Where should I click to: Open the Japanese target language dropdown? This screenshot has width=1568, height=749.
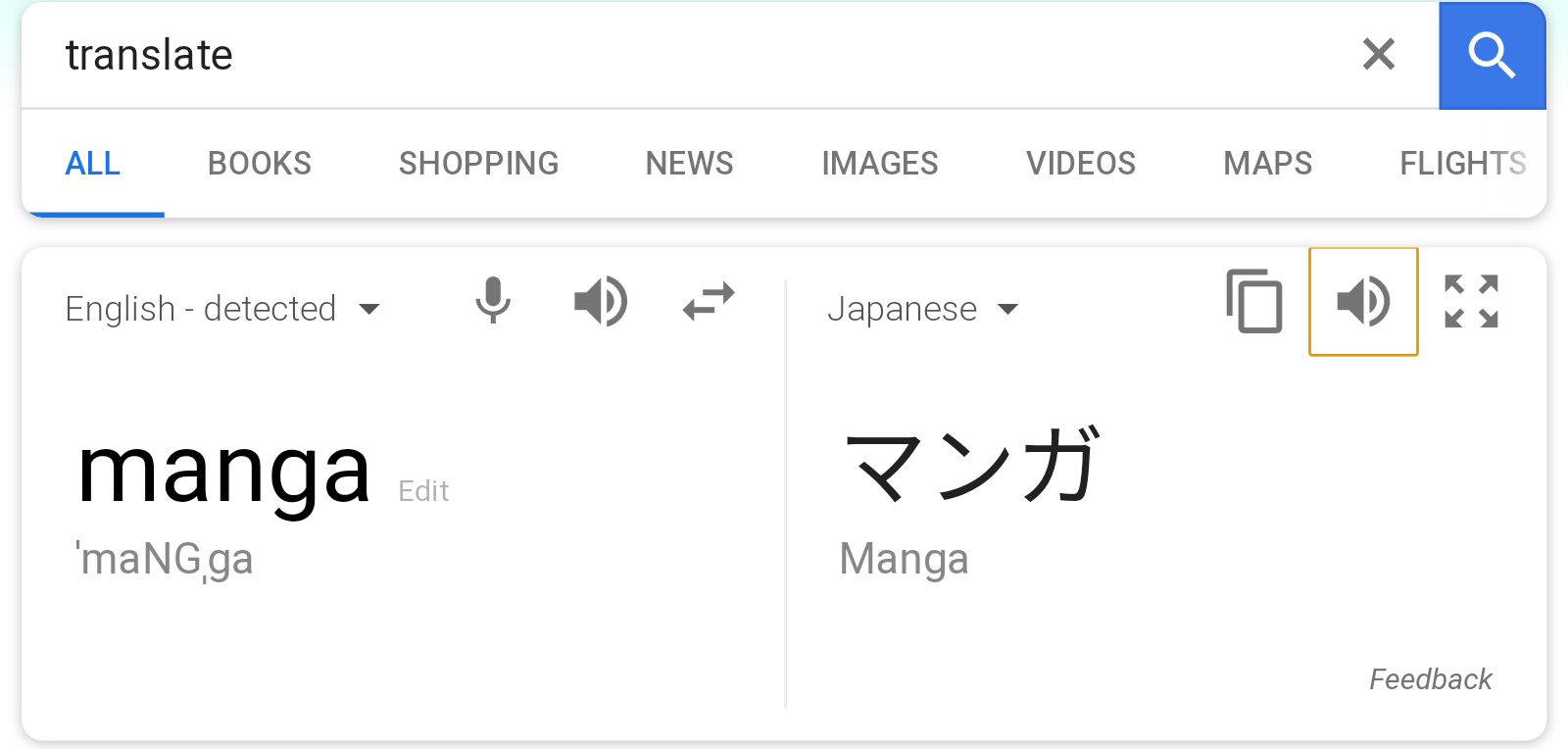coord(922,309)
